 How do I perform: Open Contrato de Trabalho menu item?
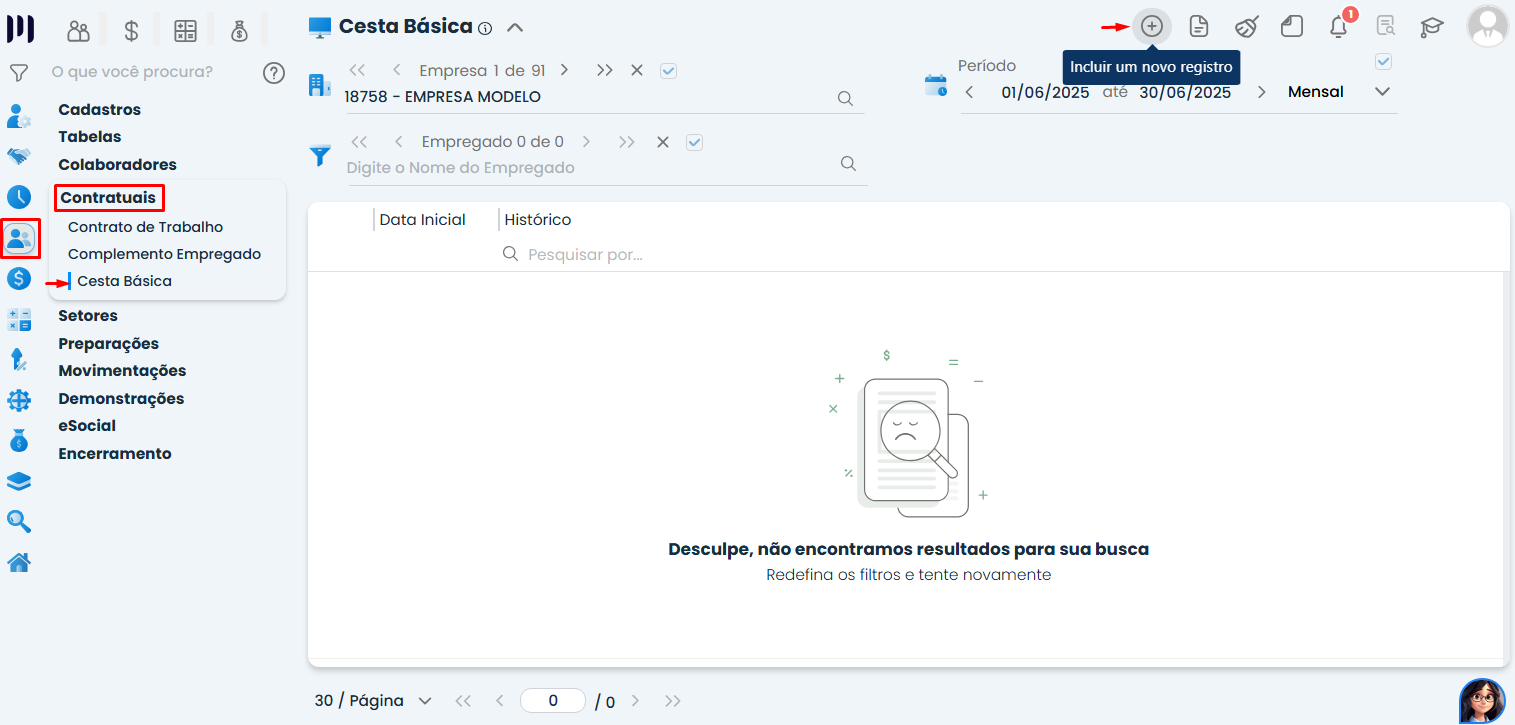click(x=145, y=227)
